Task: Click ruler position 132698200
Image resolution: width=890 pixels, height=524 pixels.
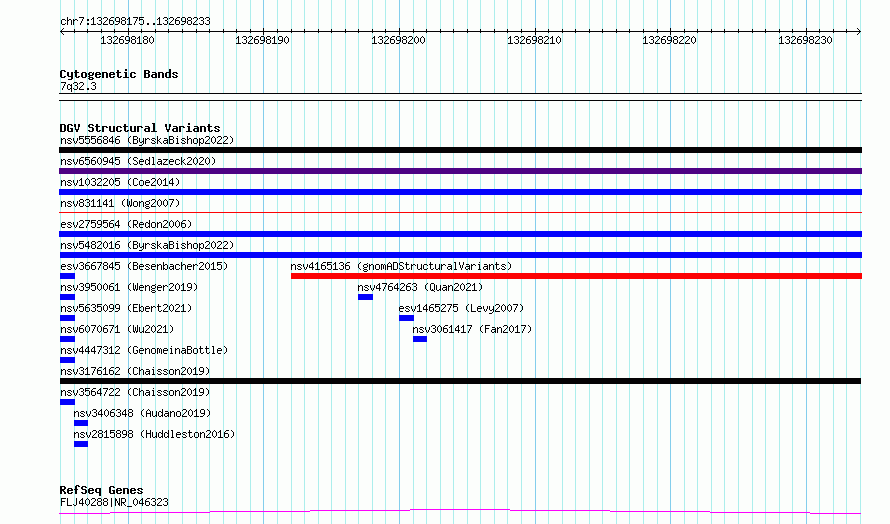Action: (x=398, y=40)
